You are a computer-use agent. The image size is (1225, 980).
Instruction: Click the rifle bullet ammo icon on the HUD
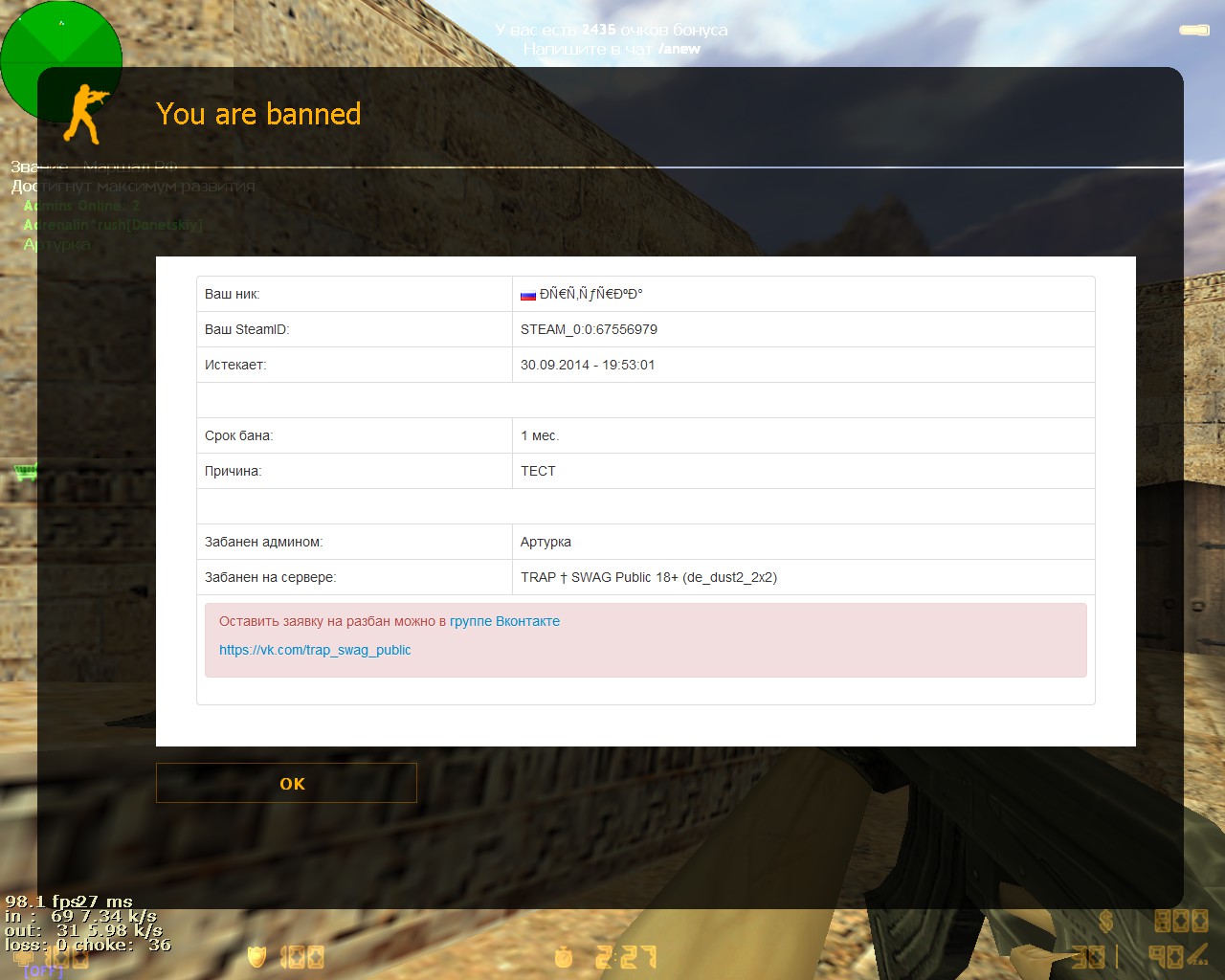[x=1197, y=954]
